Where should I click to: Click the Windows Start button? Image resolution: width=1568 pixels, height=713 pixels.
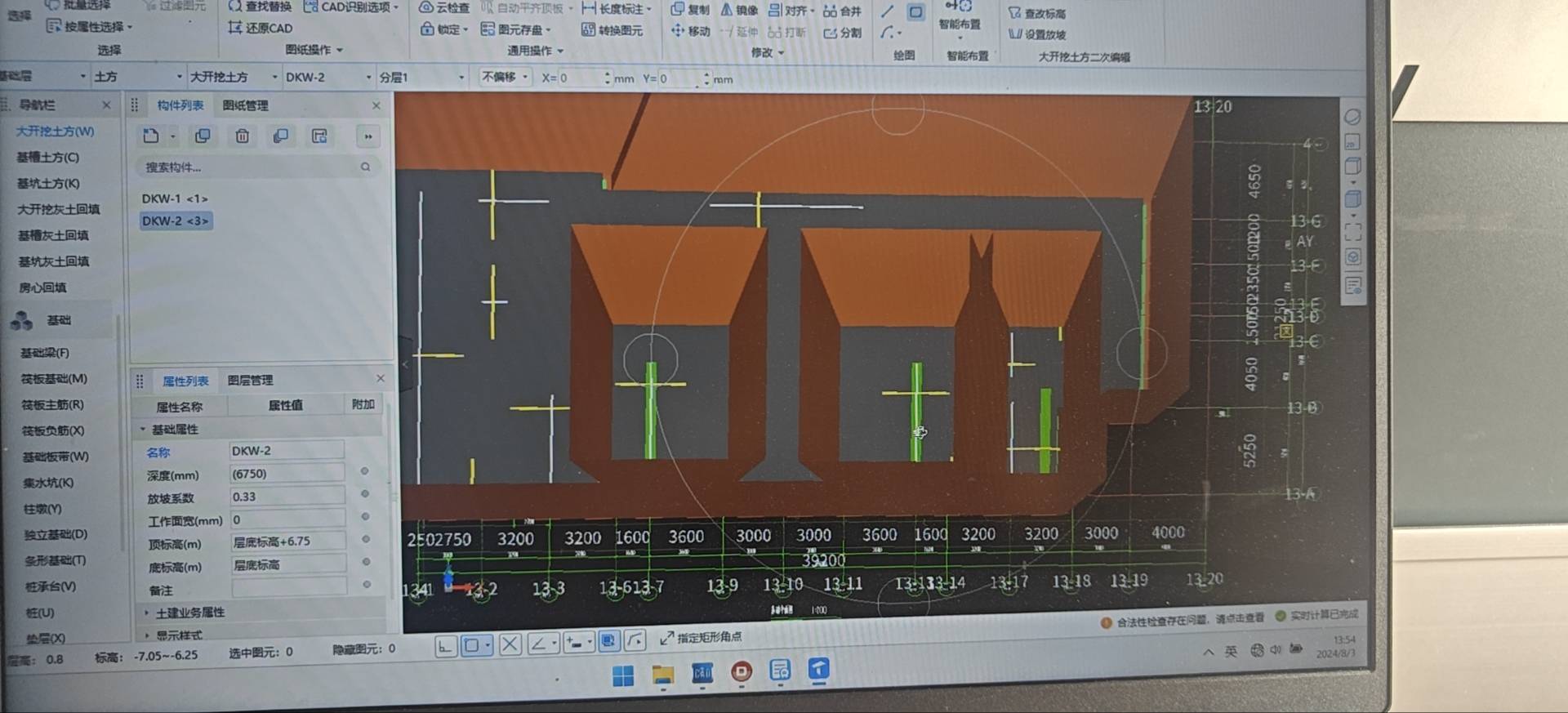click(x=623, y=675)
